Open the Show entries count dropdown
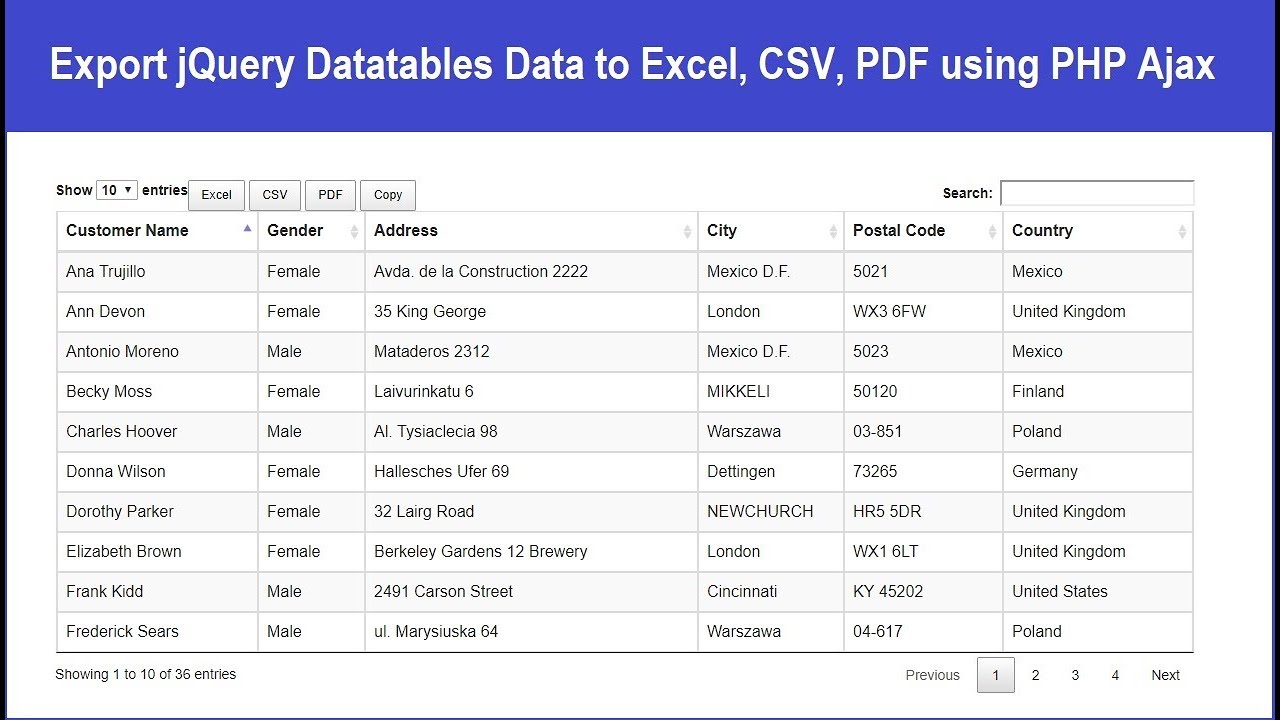The image size is (1280, 720). pyautogui.click(x=117, y=190)
